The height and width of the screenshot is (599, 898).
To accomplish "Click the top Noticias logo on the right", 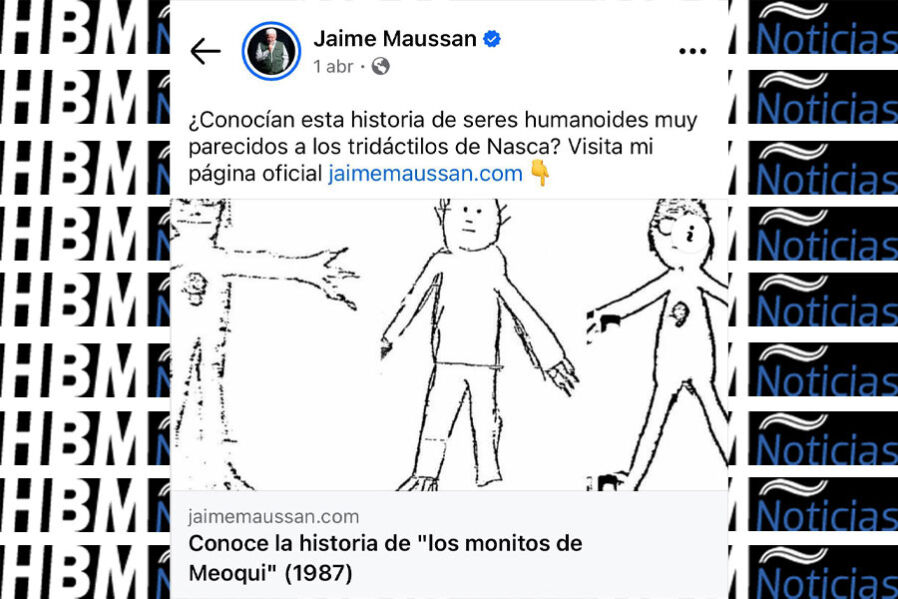I will pyautogui.click(x=826, y=29).
